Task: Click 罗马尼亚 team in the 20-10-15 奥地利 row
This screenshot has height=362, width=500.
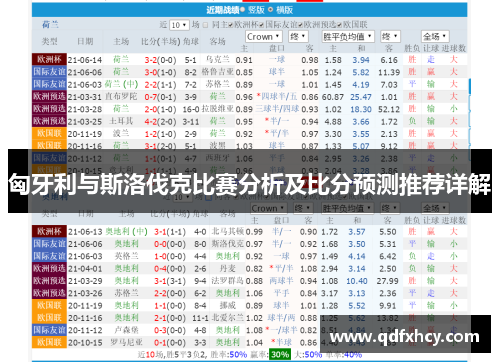Action: click(126, 343)
